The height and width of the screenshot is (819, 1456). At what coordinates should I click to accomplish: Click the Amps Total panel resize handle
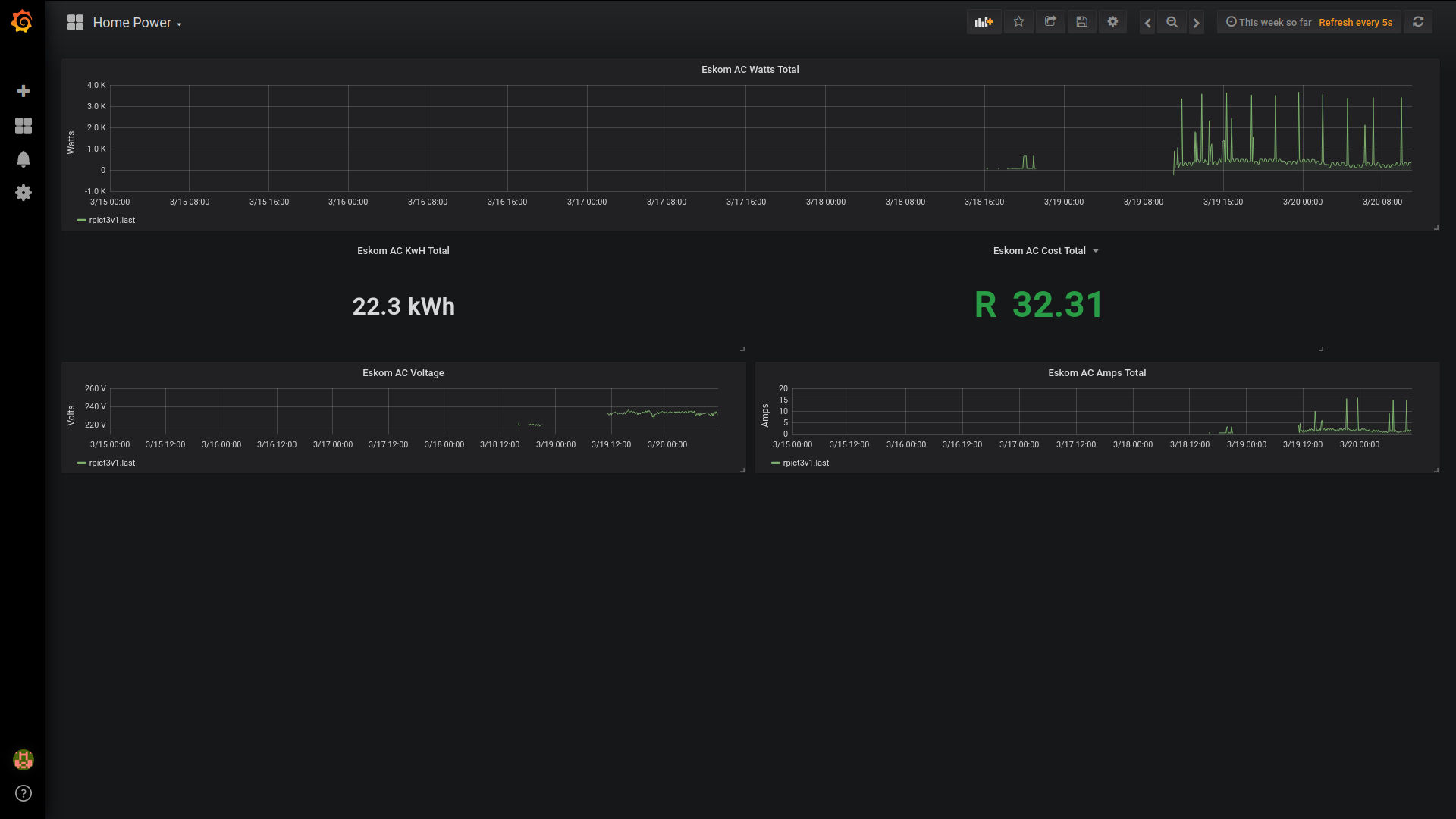point(1436,470)
